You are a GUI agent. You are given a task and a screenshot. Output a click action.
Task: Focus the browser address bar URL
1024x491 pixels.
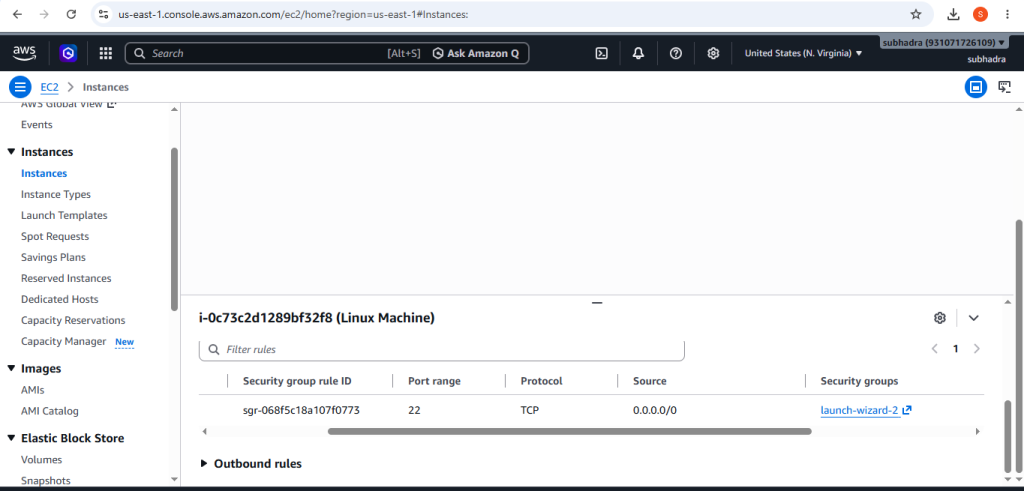pyautogui.click(x=293, y=14)
